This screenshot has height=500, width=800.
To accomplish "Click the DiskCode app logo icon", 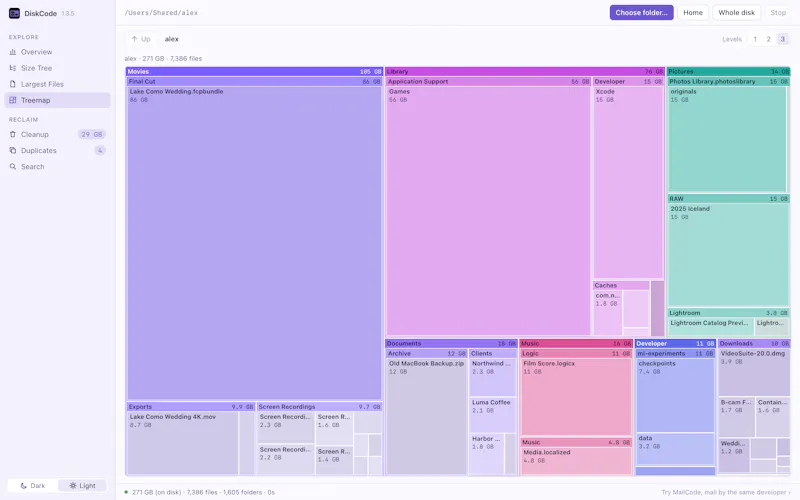I will (x=14, y=13).
